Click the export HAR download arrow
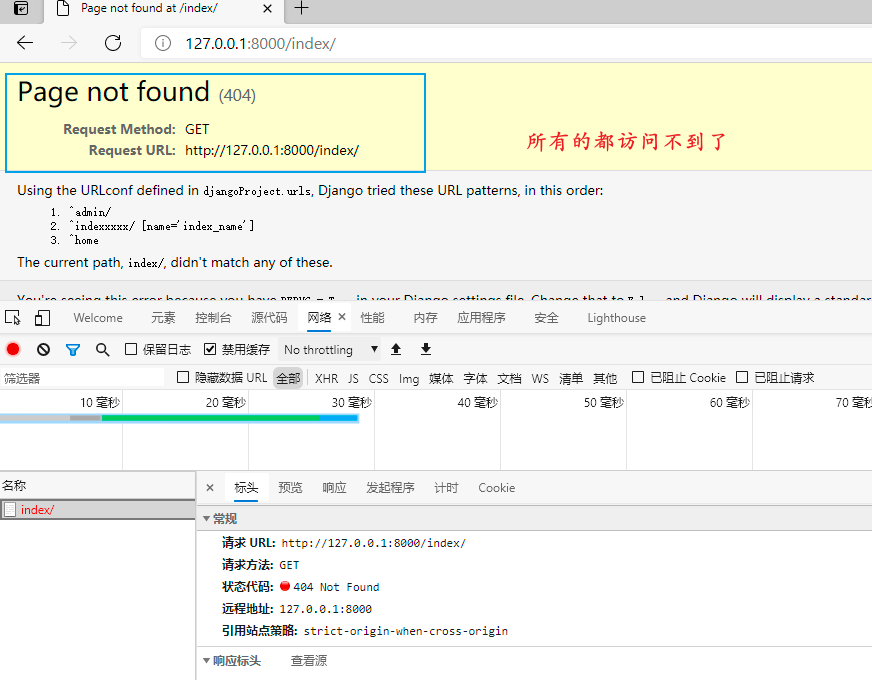 (426, 349)
